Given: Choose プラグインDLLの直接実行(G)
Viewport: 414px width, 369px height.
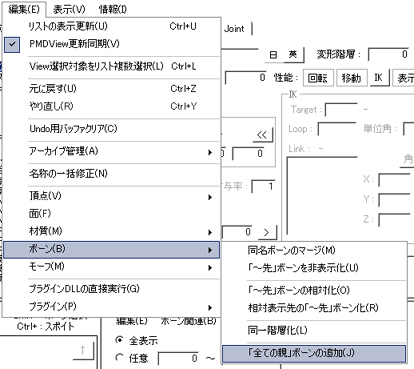Looking at the screenshot, I should point(112,289).
